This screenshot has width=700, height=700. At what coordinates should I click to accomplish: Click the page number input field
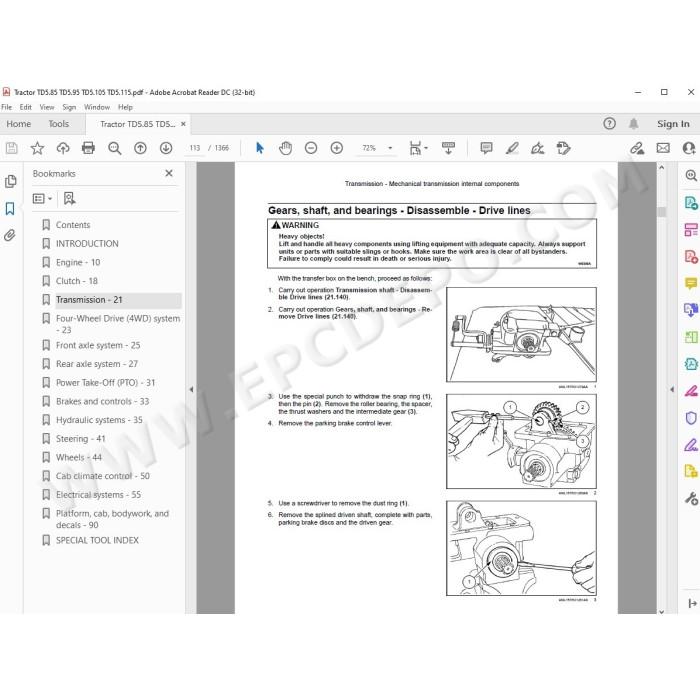[x=195, y=148]
